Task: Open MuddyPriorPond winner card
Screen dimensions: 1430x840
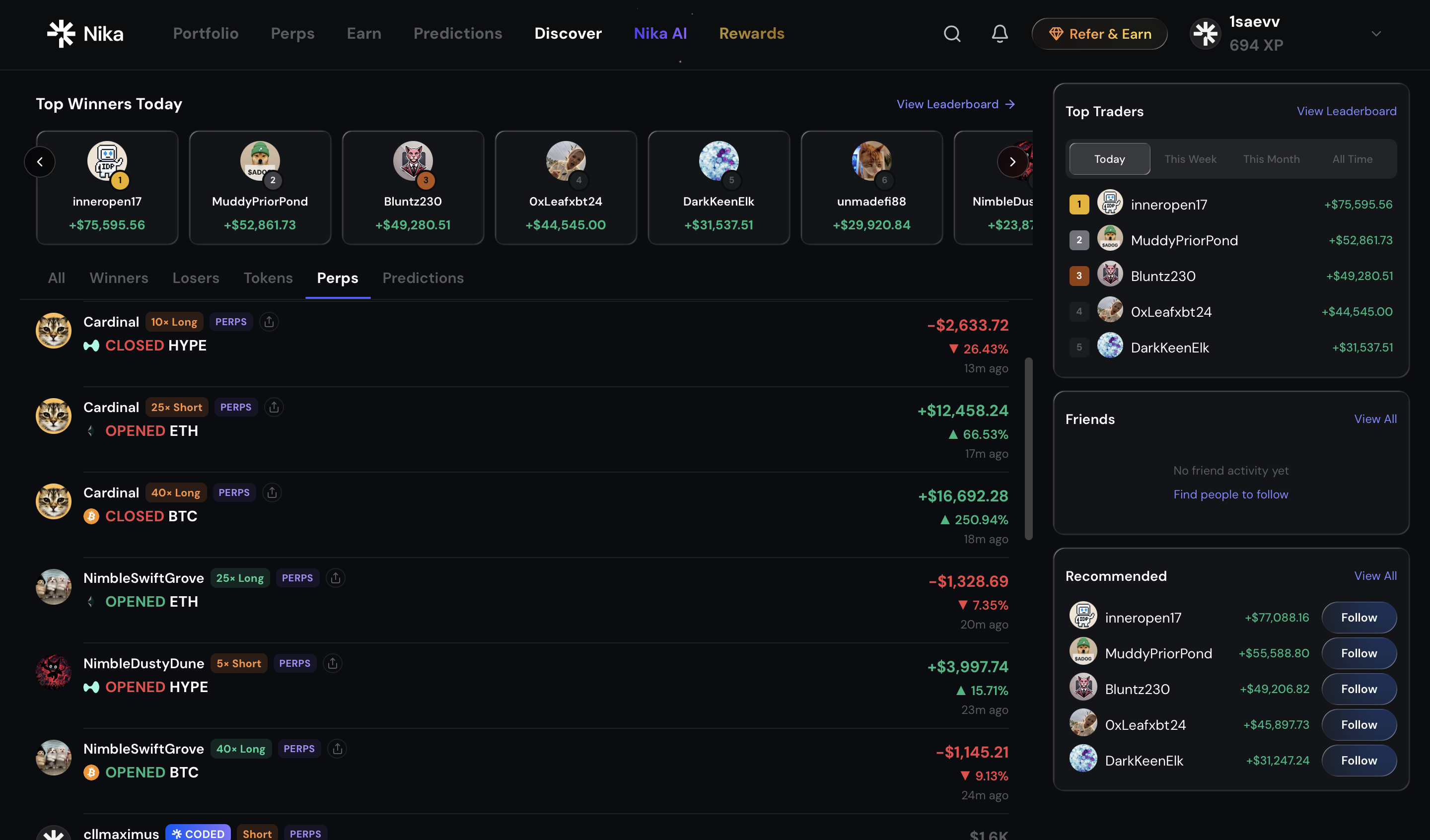Action: pyautogui.click(x=260, y=188)
